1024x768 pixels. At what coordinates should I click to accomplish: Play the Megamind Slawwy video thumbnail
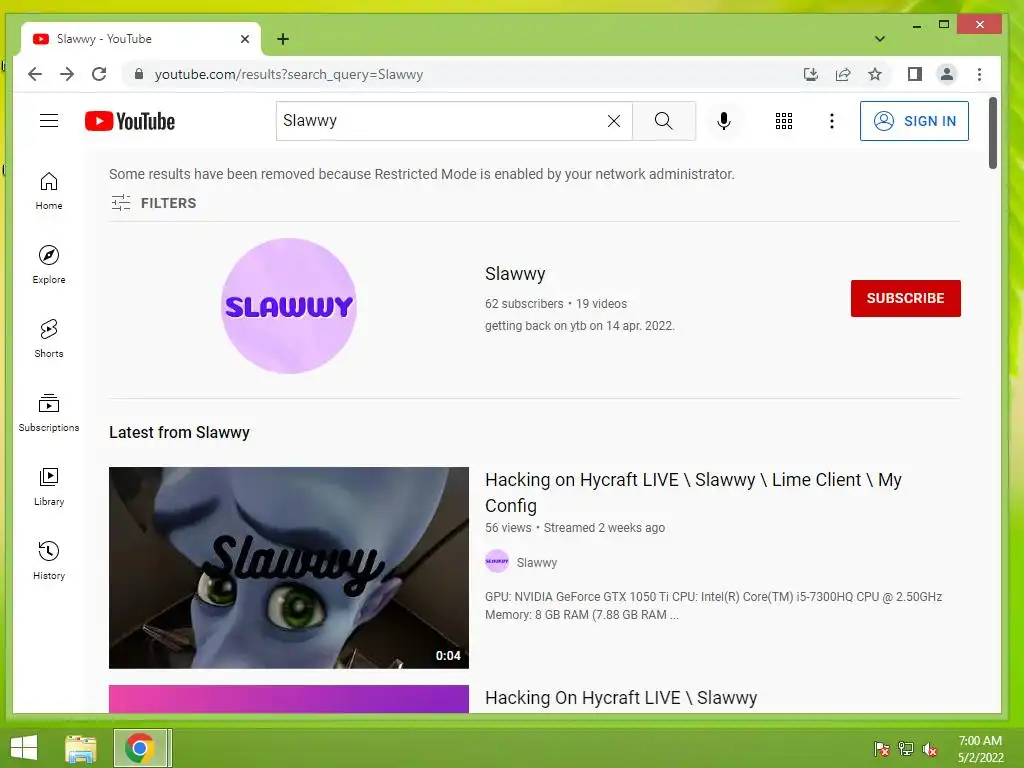[289, 568]
